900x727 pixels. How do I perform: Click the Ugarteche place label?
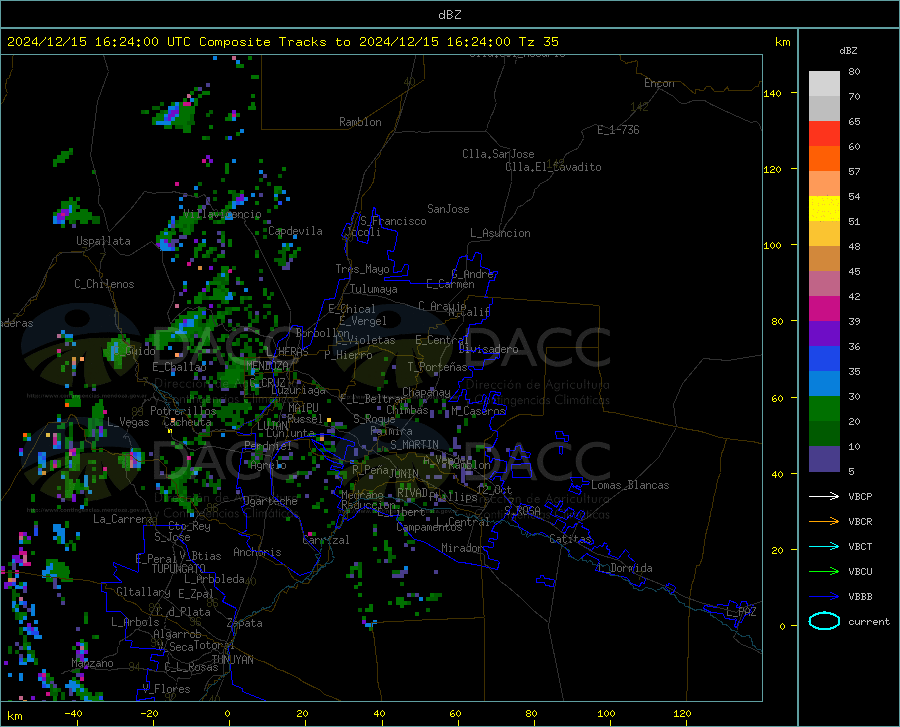coord(270,501)
